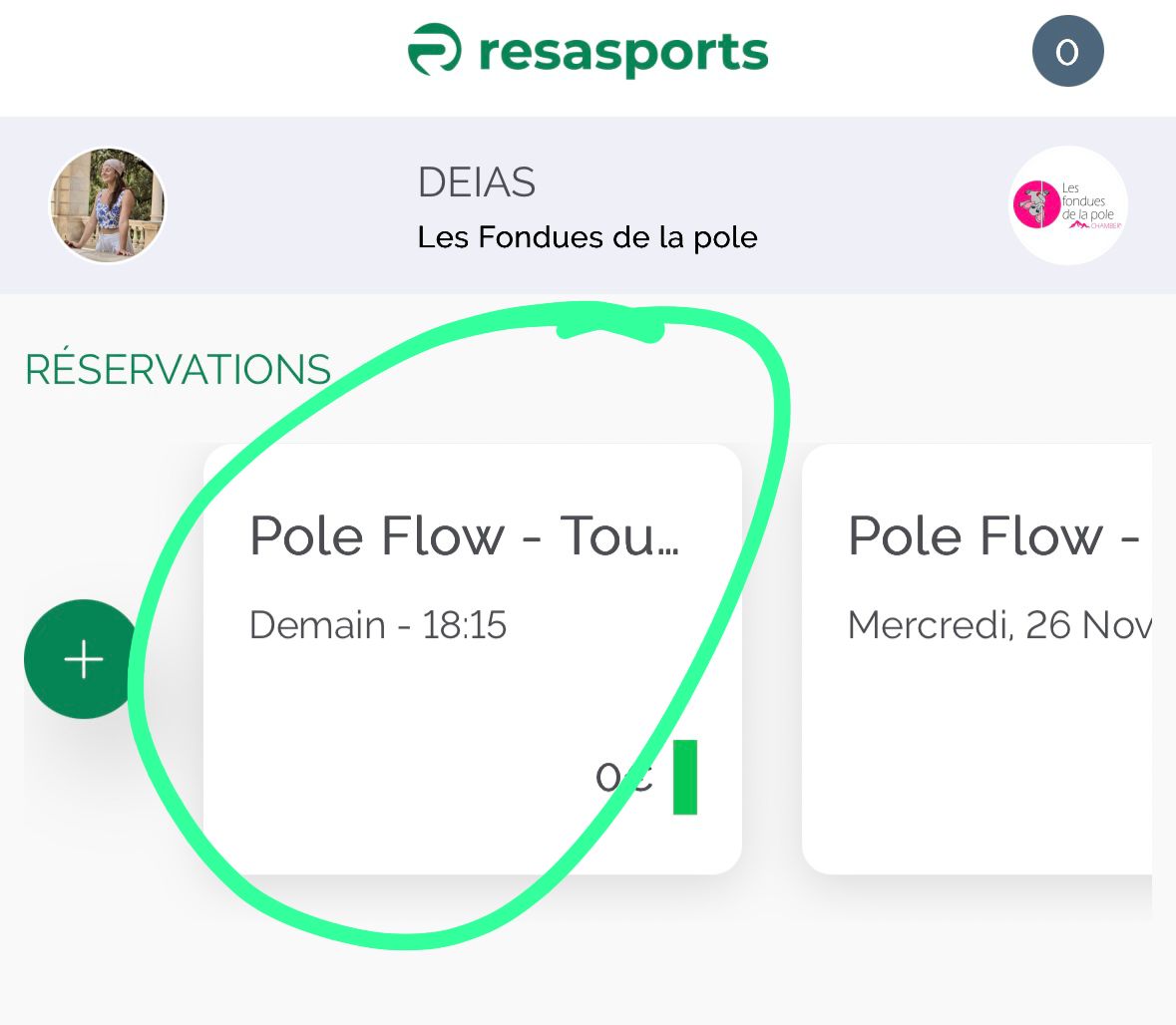1176x1025 pixels.
Task: Tap the user profile photo
Action: (107, 206)
